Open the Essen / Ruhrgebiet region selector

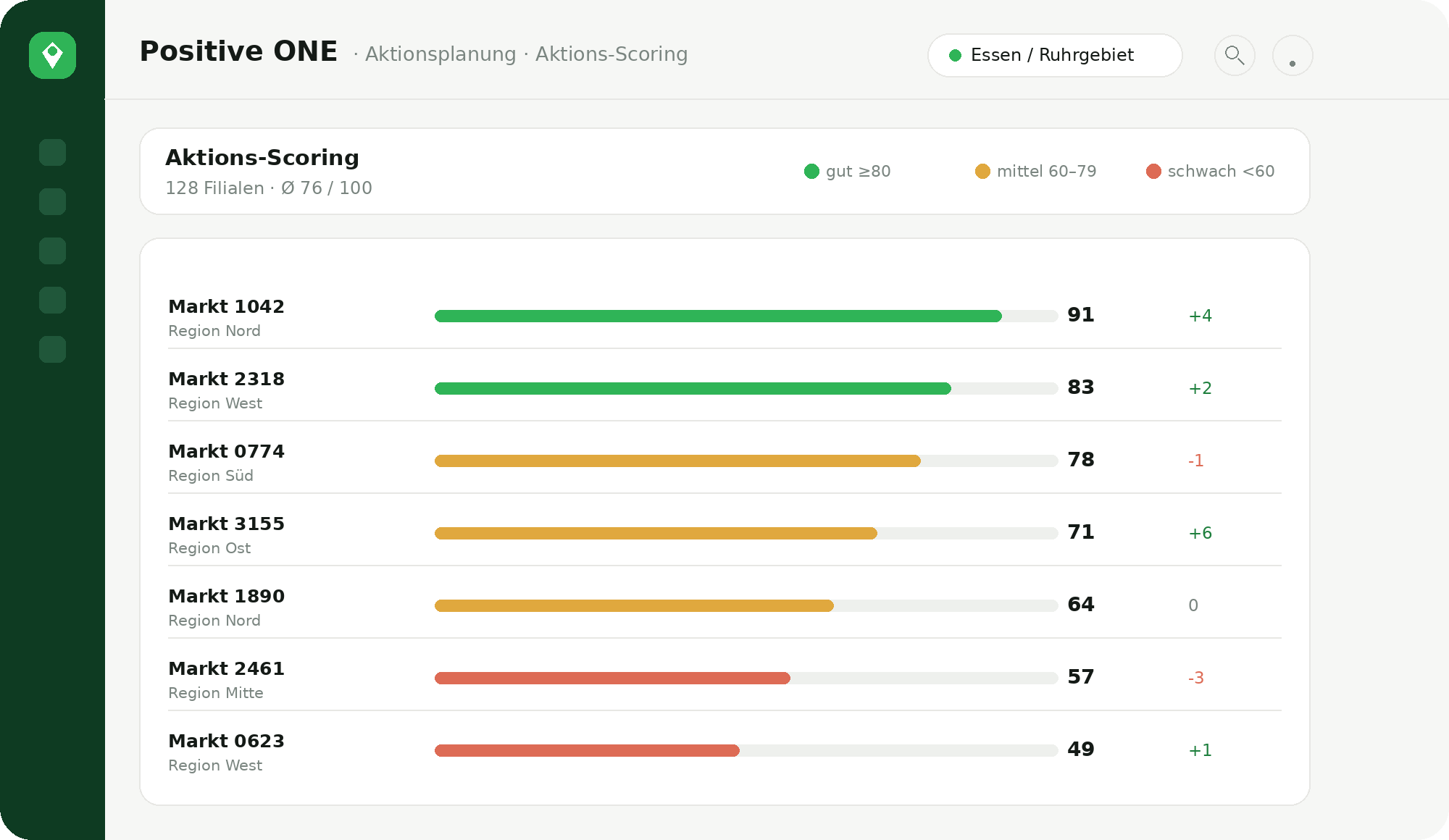tap(1055, 55)
